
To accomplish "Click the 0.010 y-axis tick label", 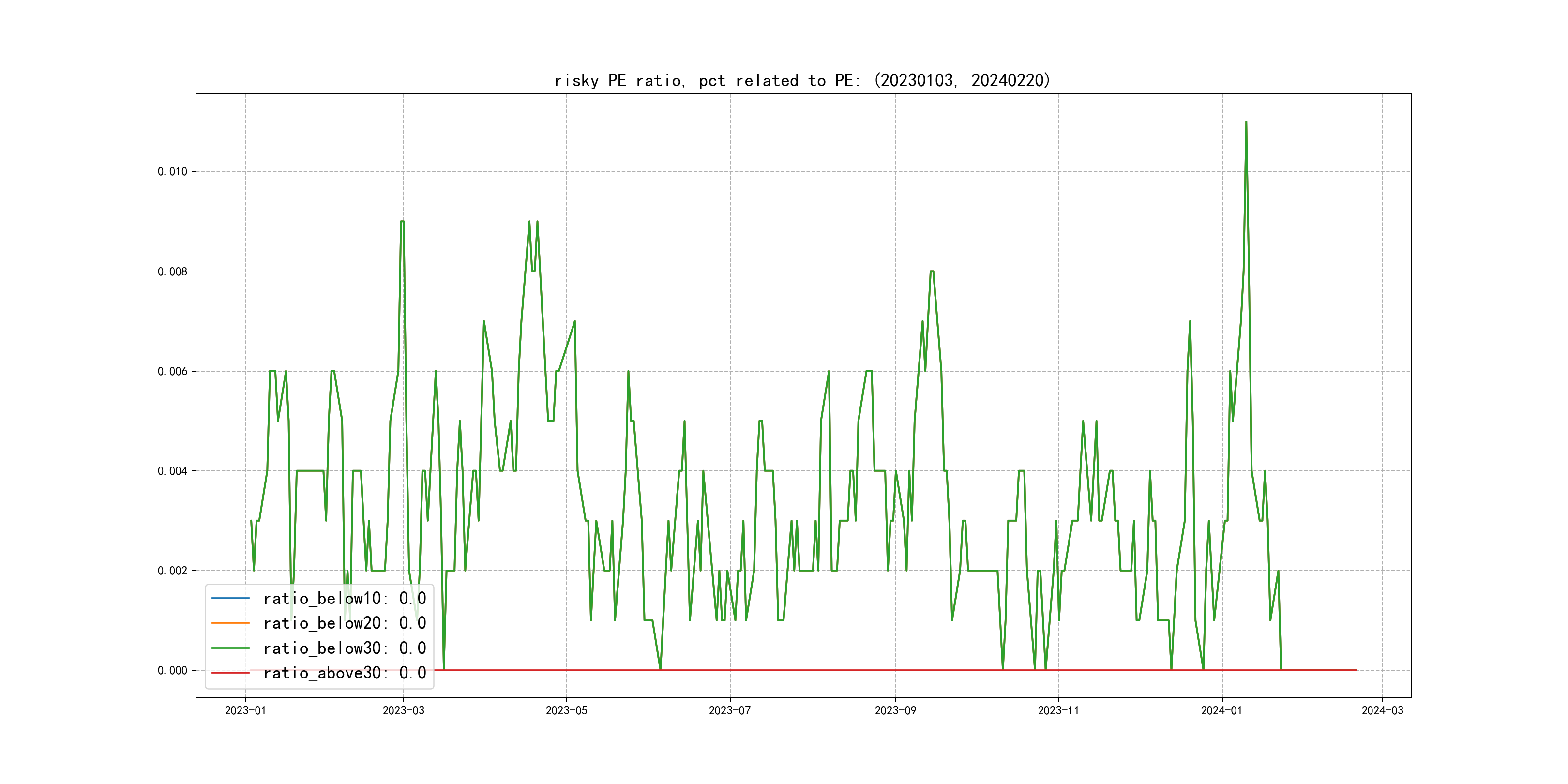I will tap(172, 172).
